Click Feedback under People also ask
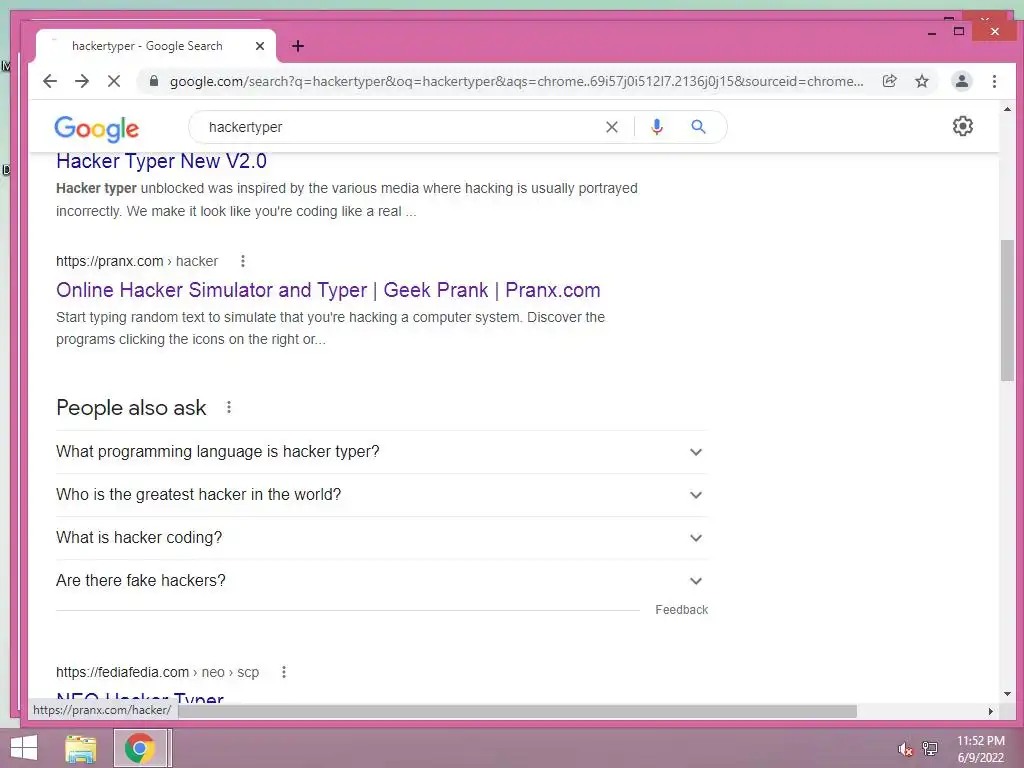The image size is (1024, 768). pos(681,610)
